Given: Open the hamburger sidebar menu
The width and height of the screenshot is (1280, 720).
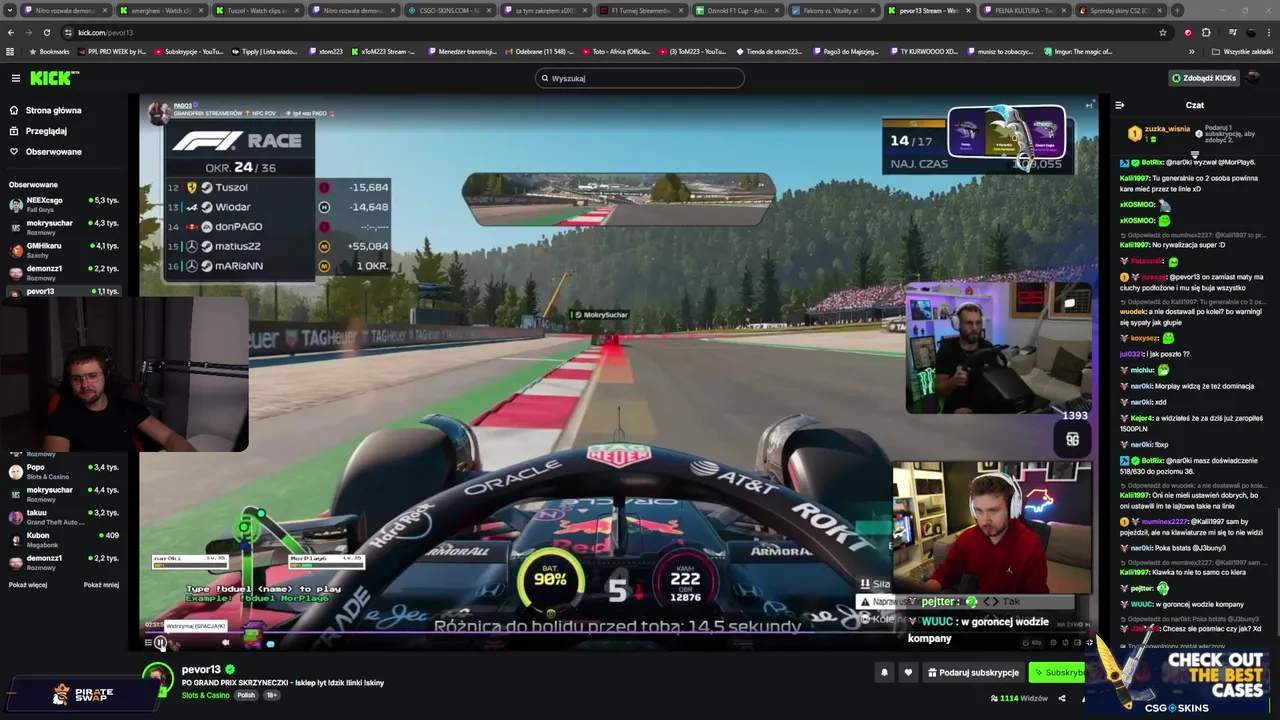Looking at the screenshot, I should [15, 78].
